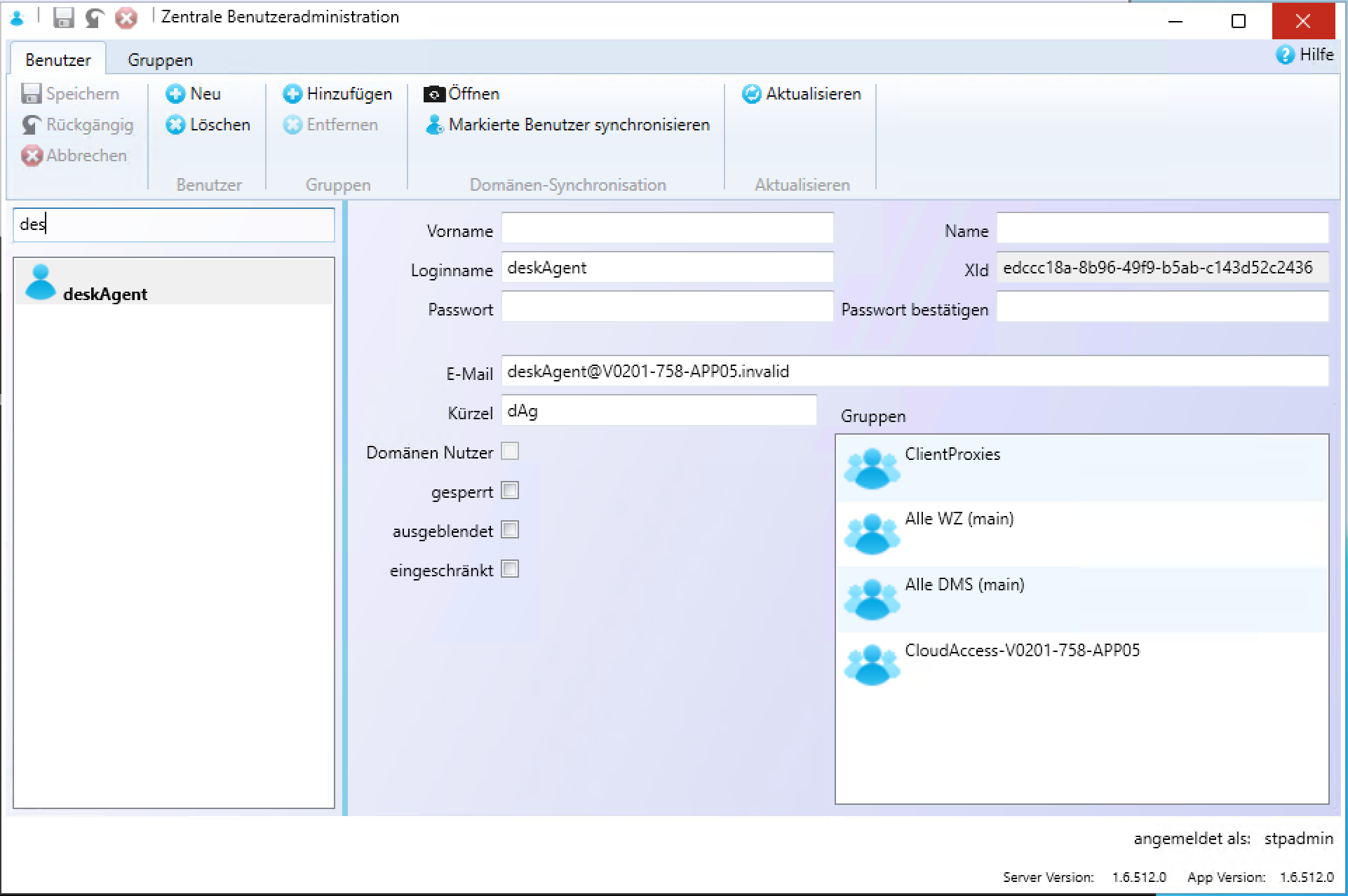Click the undo icon in the title bar
1348x896 pixels.
tap(95, 18)
